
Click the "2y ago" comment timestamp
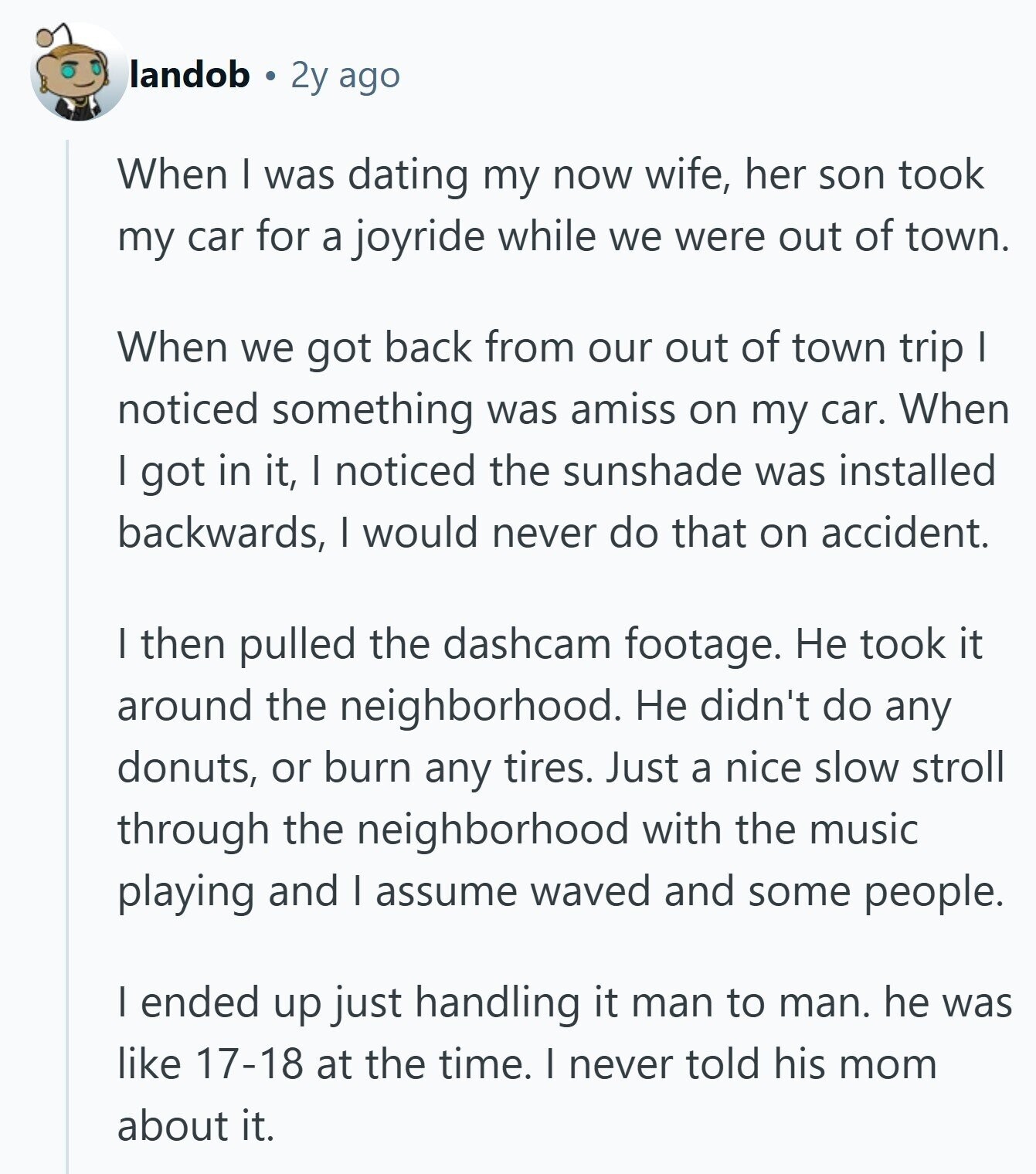point(345,75)
